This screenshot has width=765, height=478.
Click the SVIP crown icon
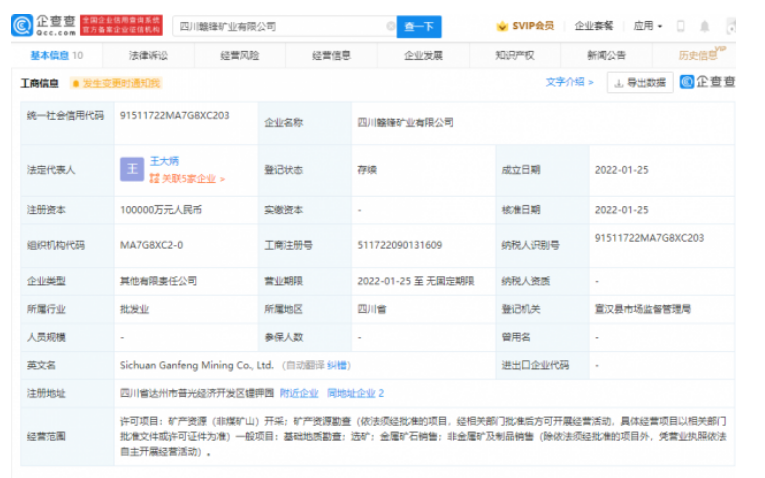(502, 26)
